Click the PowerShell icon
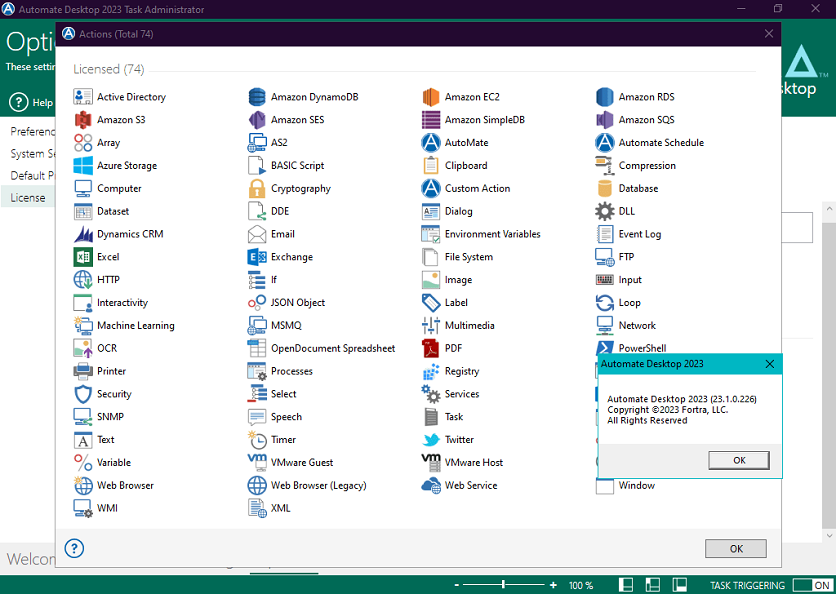The image size is (836, 594). [605, 347]
